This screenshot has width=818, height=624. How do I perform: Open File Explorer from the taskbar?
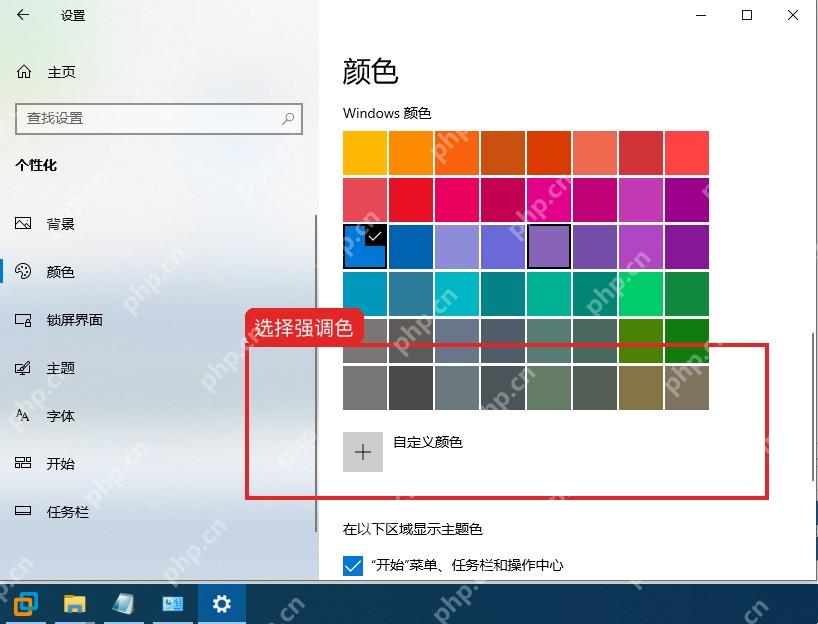pos(75,604)
